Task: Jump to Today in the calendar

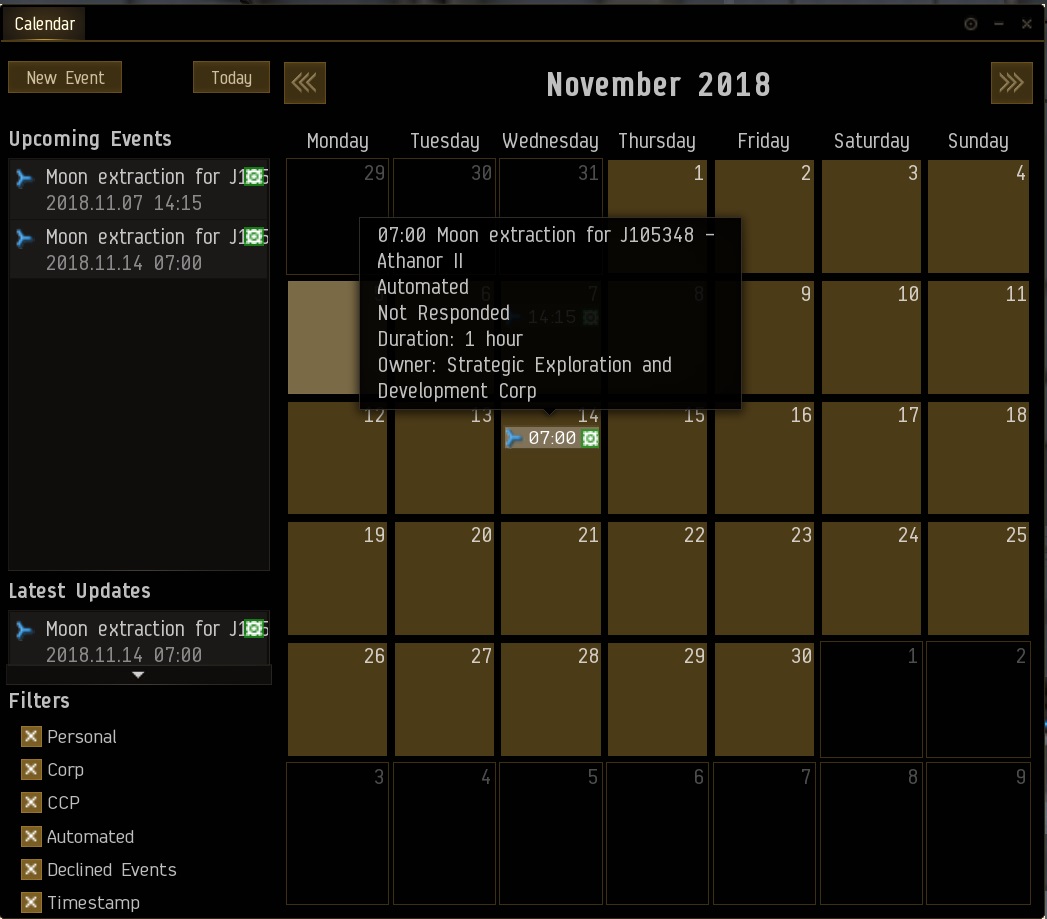Action: click(231, 78)
